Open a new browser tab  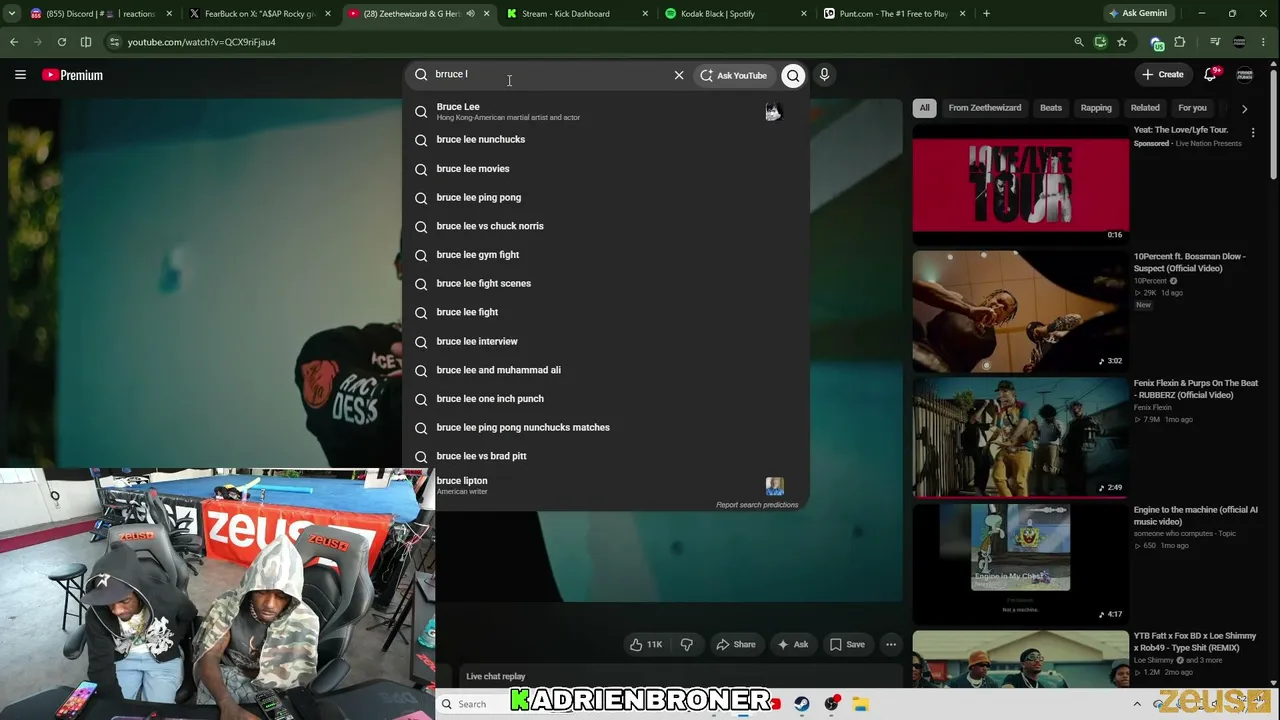[x=986, y=14]
